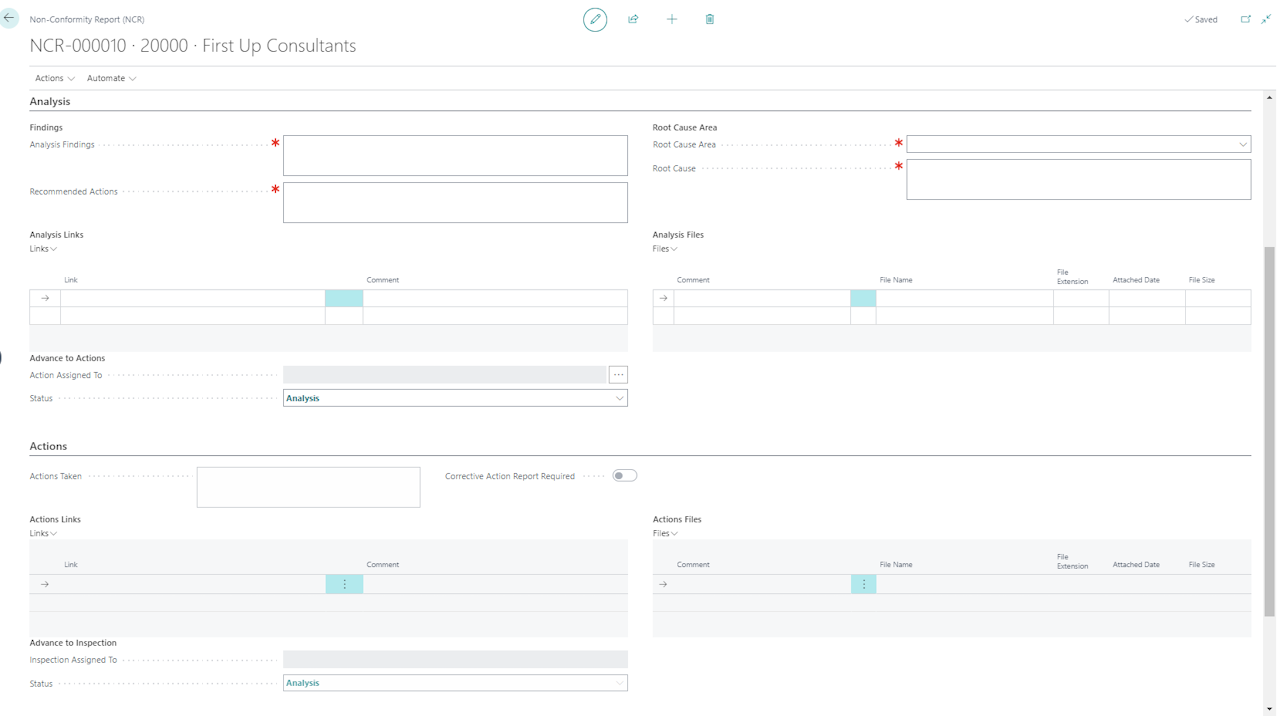
Task: Click the collapse page icon at top right
Action: point(1266,19)
